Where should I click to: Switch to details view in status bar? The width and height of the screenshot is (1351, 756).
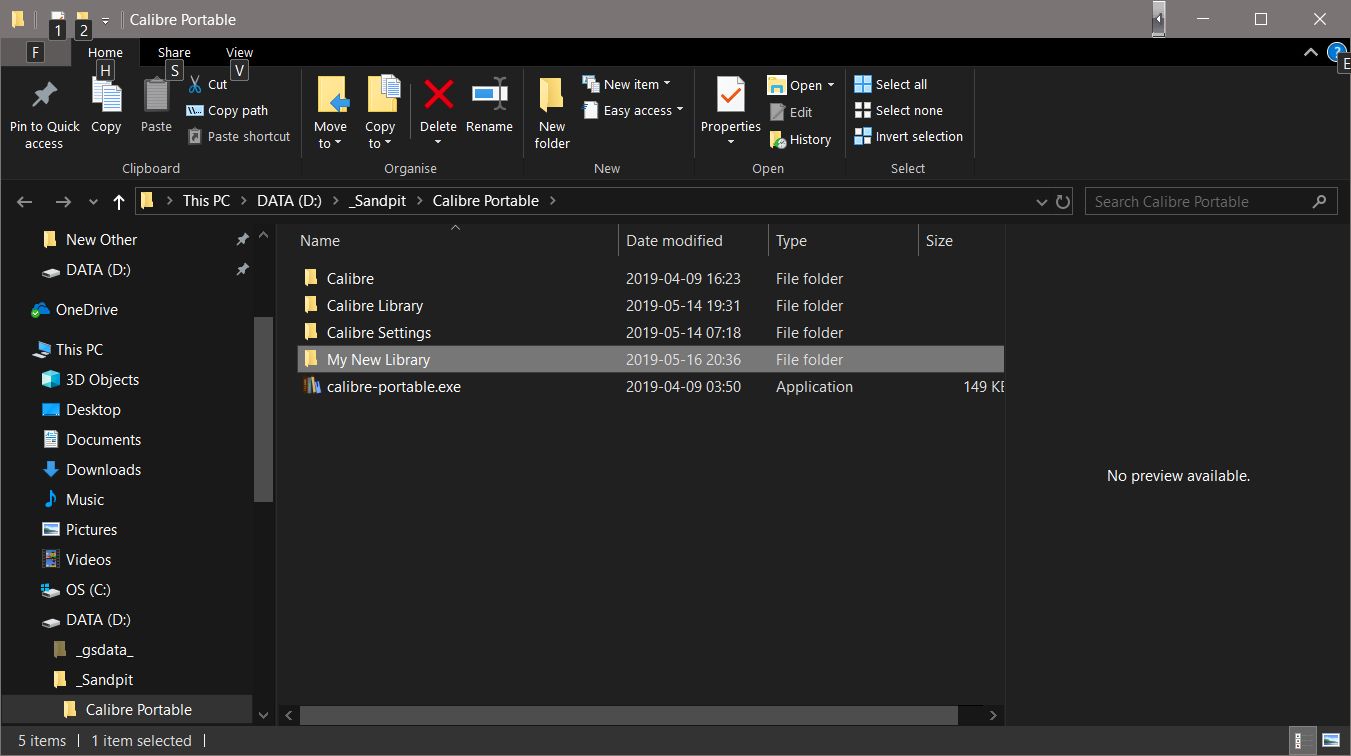point(1302,741)
